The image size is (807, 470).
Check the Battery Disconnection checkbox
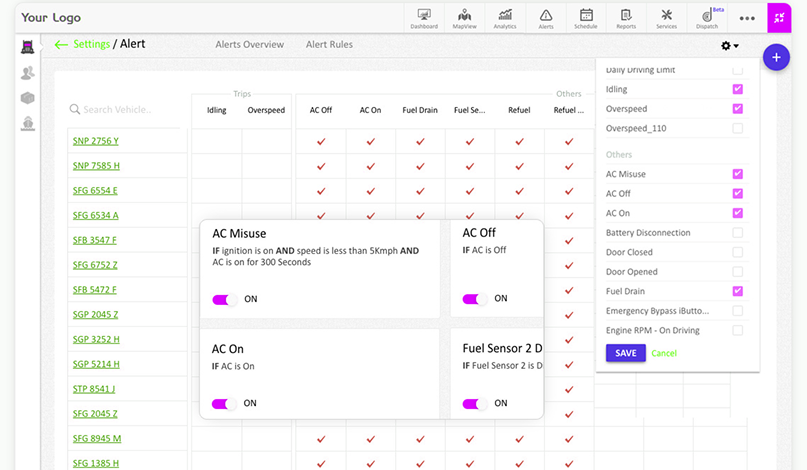[737, 233]
